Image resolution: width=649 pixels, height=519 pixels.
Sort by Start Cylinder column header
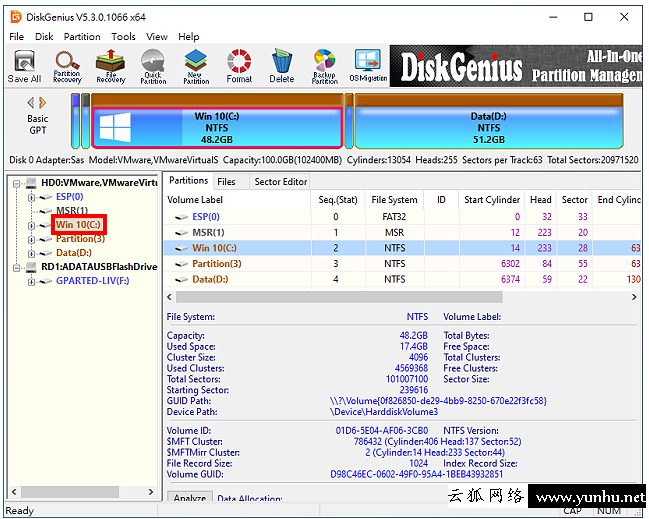click(x=492, y=200)
